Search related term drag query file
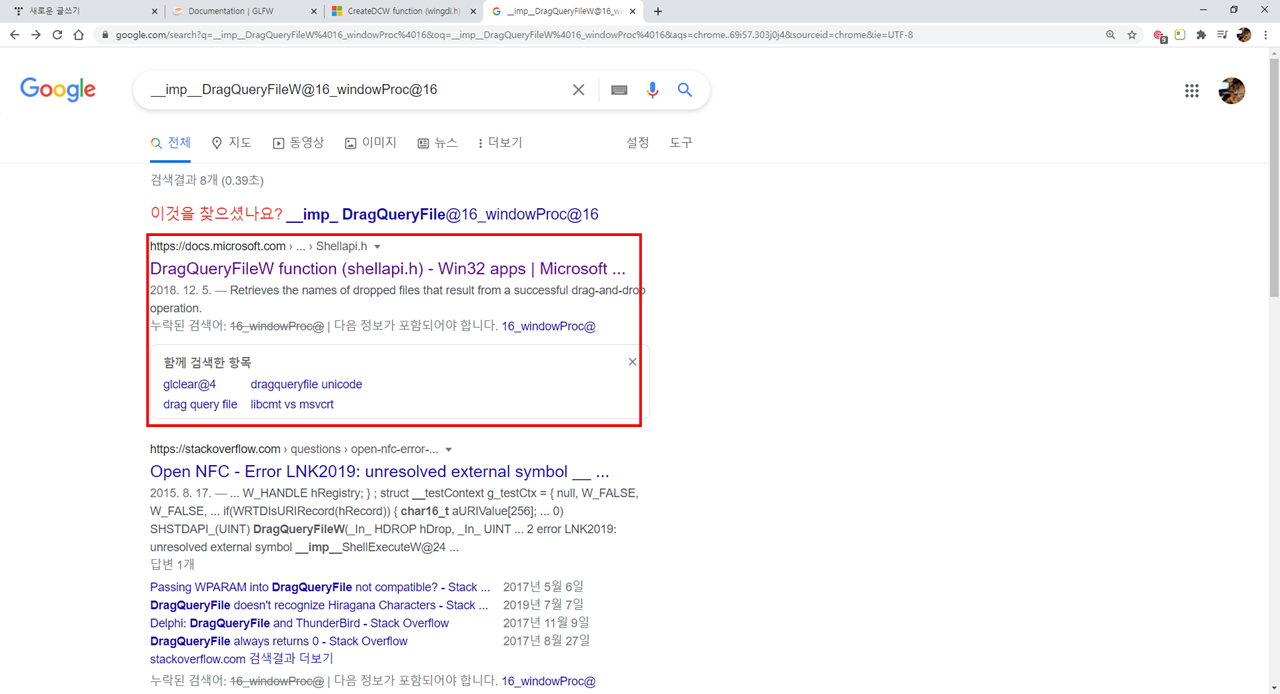The image size is (1280, 694). [200, 404]
